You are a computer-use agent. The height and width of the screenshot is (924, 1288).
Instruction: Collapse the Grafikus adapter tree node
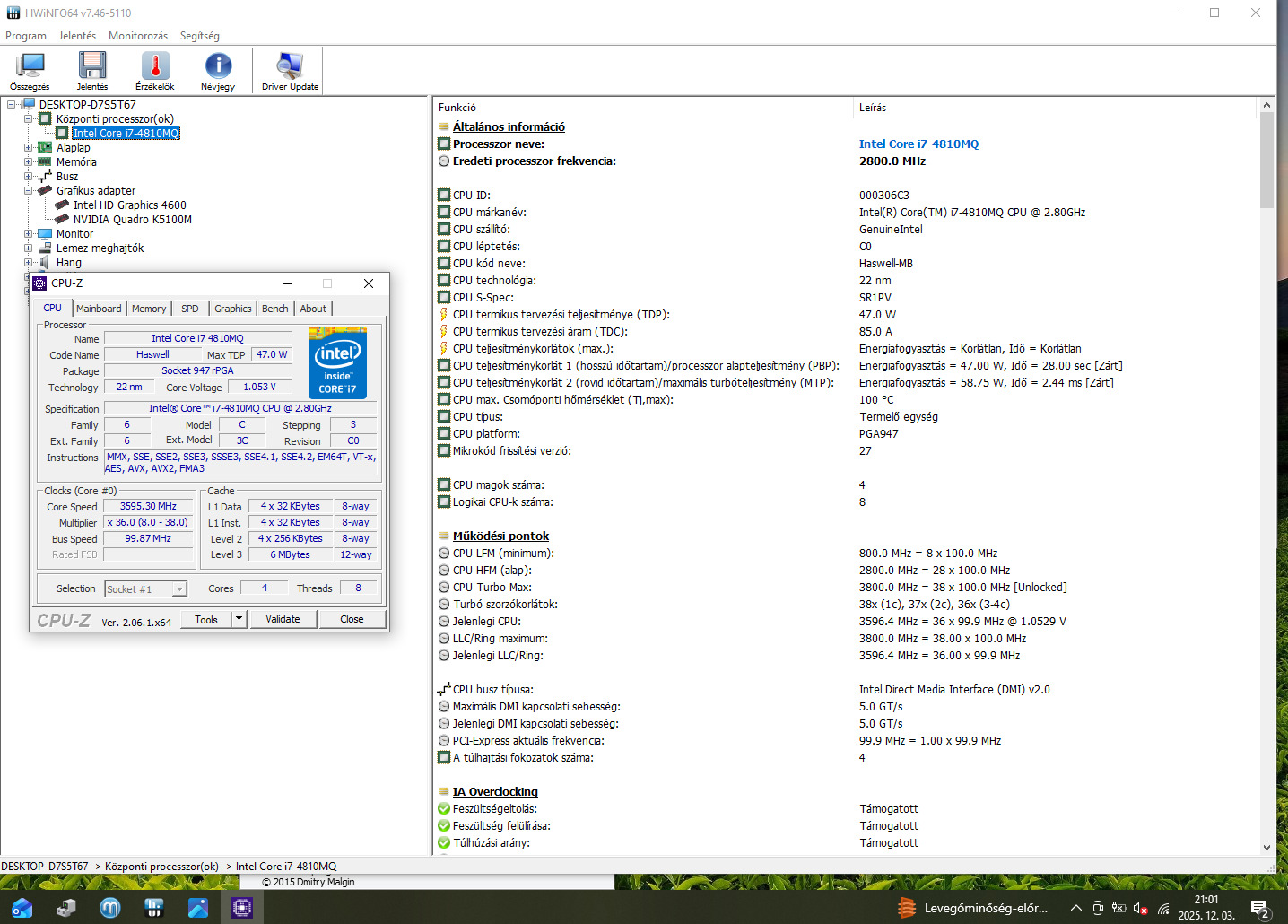[x=28, y=190]
